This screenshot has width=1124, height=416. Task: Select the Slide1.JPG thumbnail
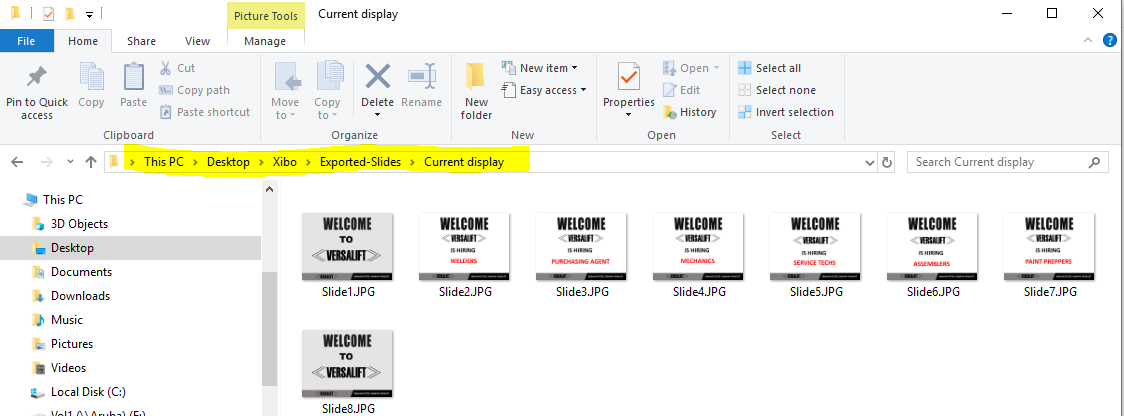point(348,247)
